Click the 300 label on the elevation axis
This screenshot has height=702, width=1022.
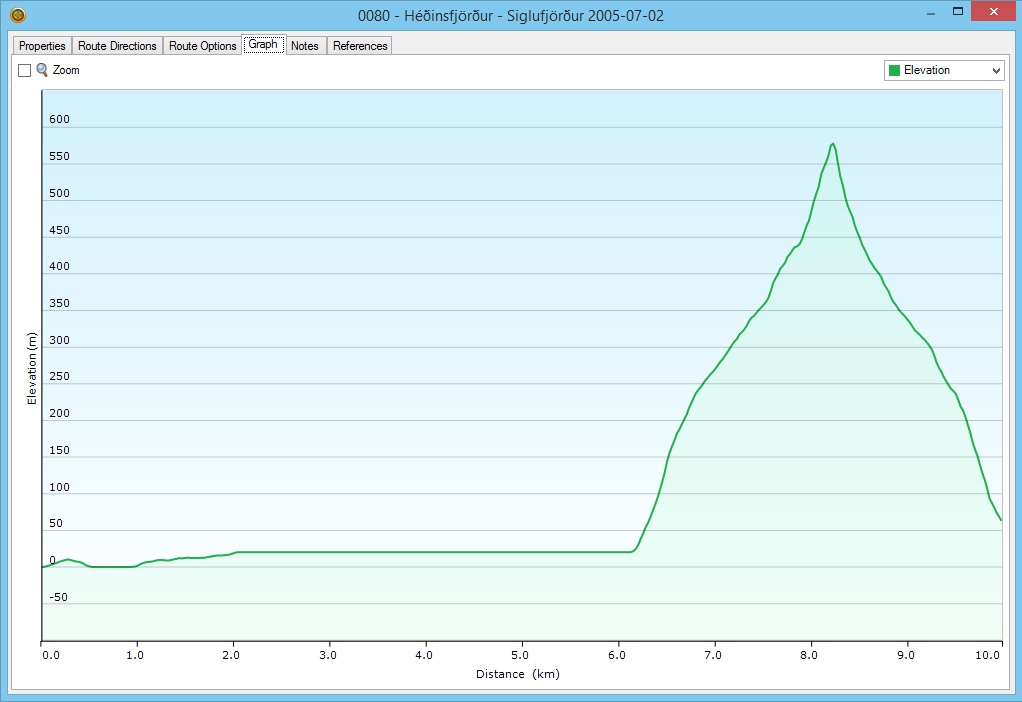click(x=60, y=341)
